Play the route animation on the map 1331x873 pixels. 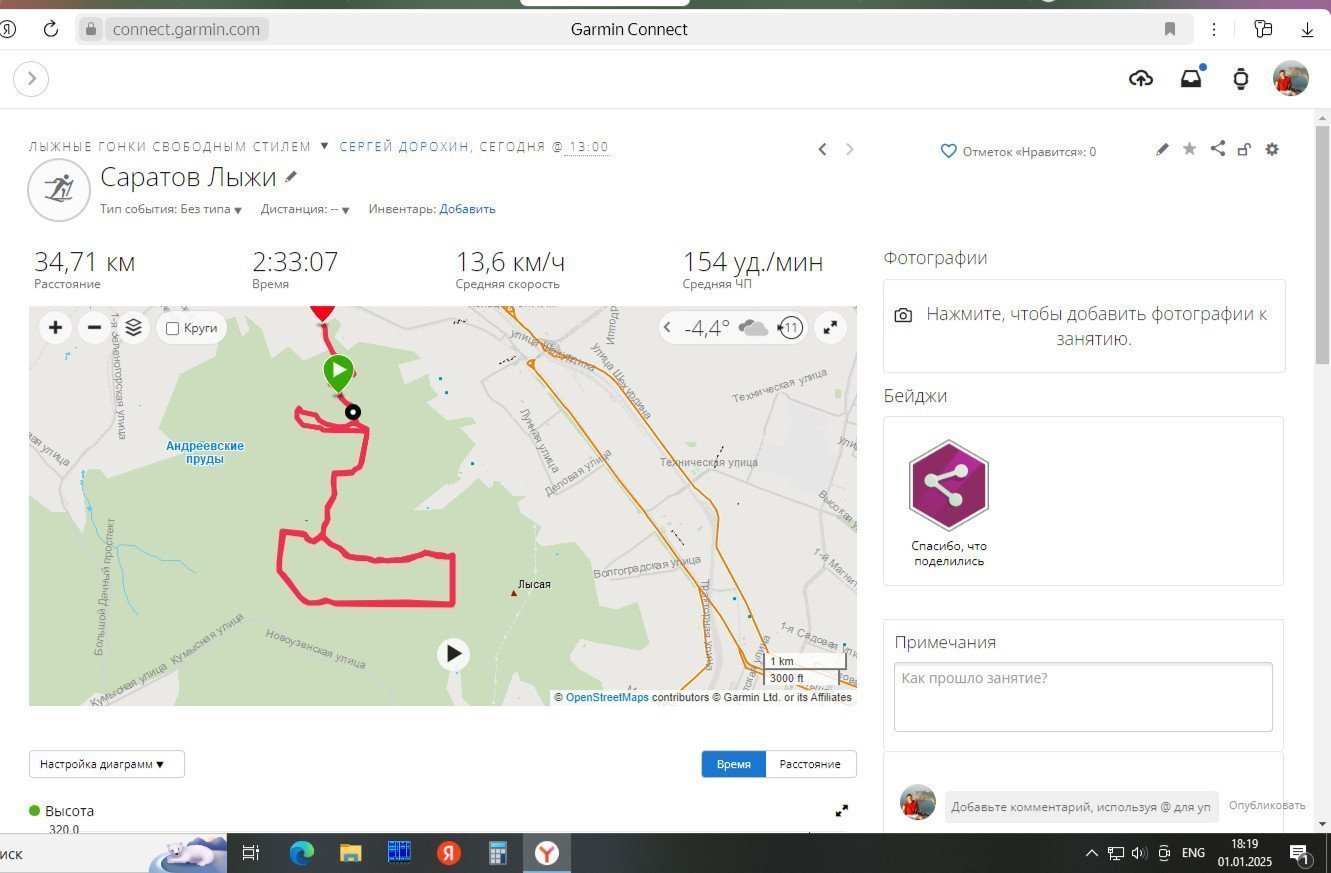(454, 654)
